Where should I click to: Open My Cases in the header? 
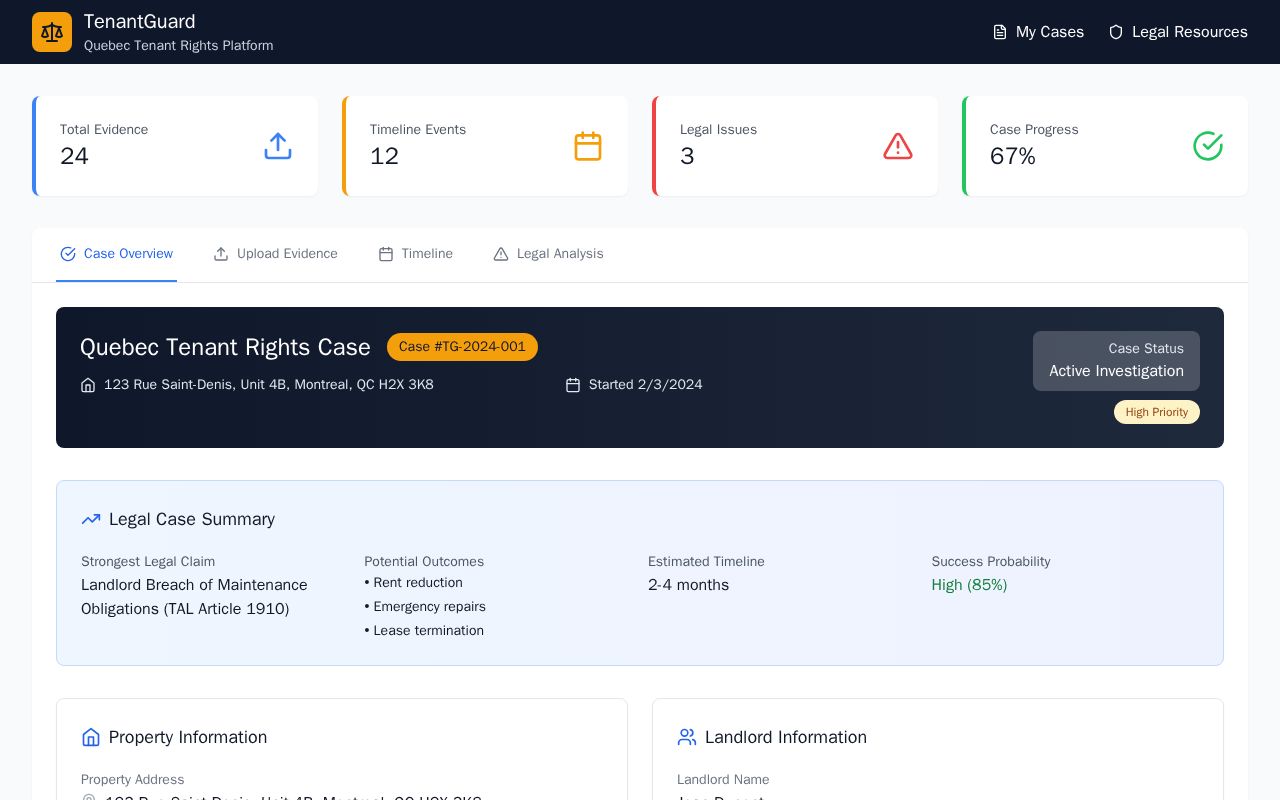(1038, 32)
